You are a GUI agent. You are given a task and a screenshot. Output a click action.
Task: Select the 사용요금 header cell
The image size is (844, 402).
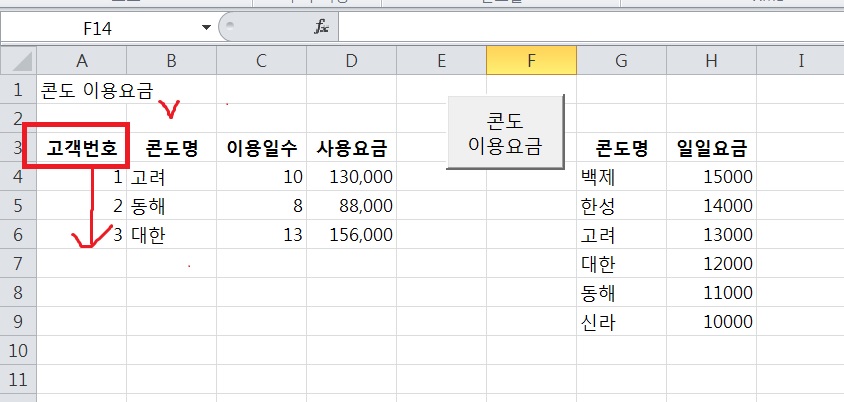tap(351, 150)
